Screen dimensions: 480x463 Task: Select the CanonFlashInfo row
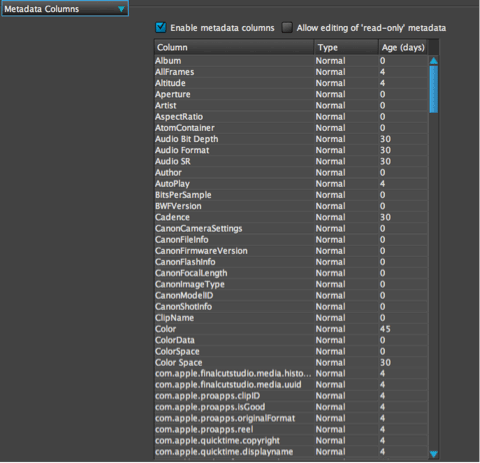[x=291, y=262]
